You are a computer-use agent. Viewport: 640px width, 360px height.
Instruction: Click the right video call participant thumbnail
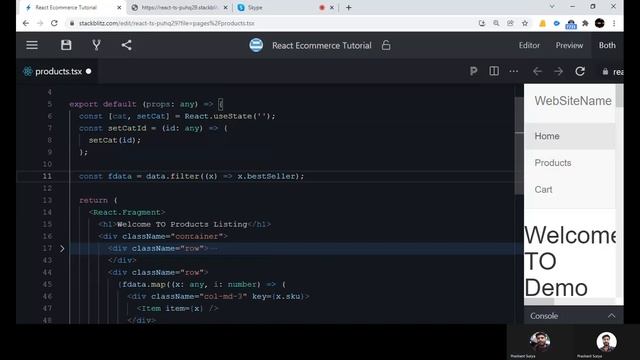click(x=606, y=342)
